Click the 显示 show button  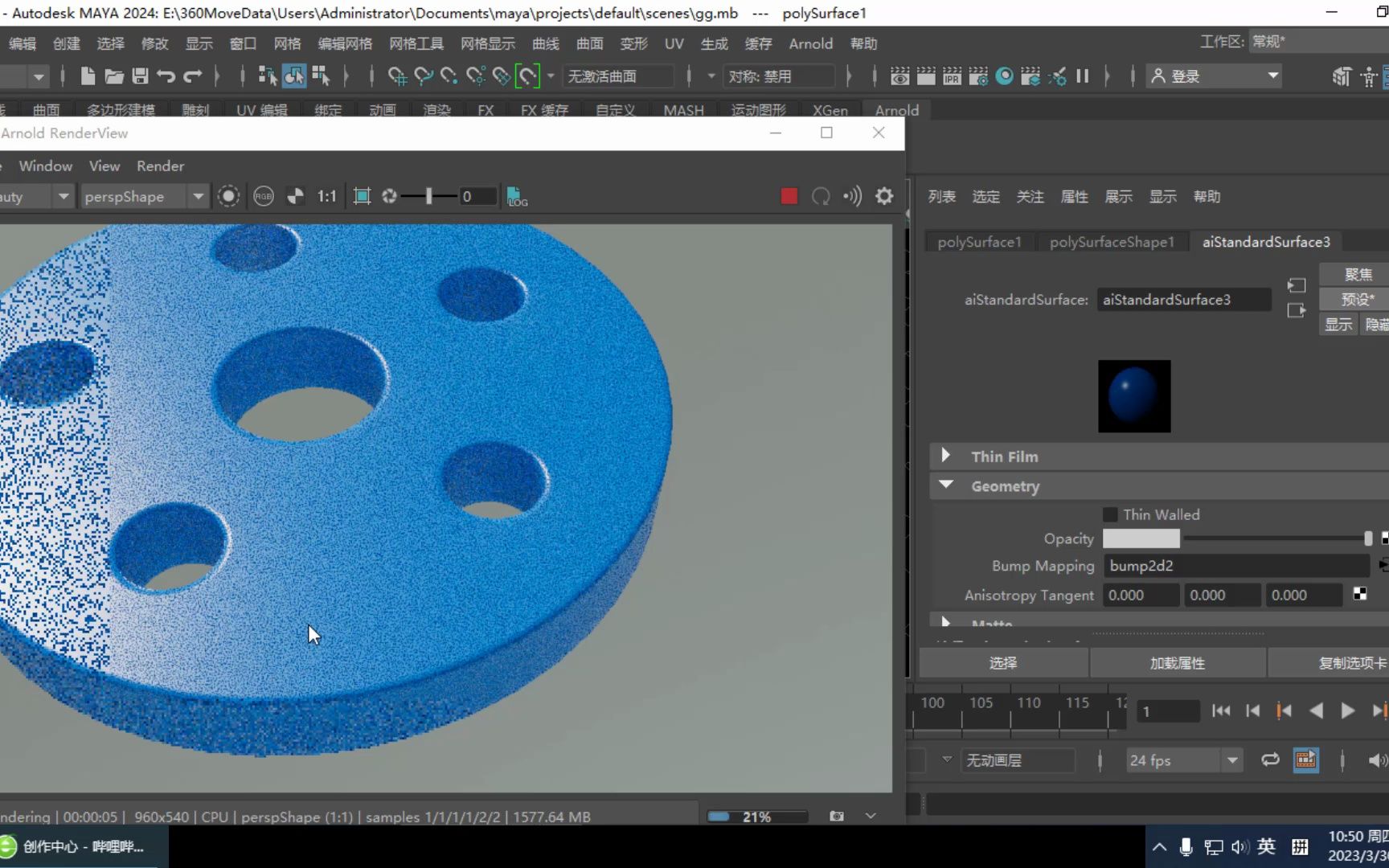[x=1338, y=324]
